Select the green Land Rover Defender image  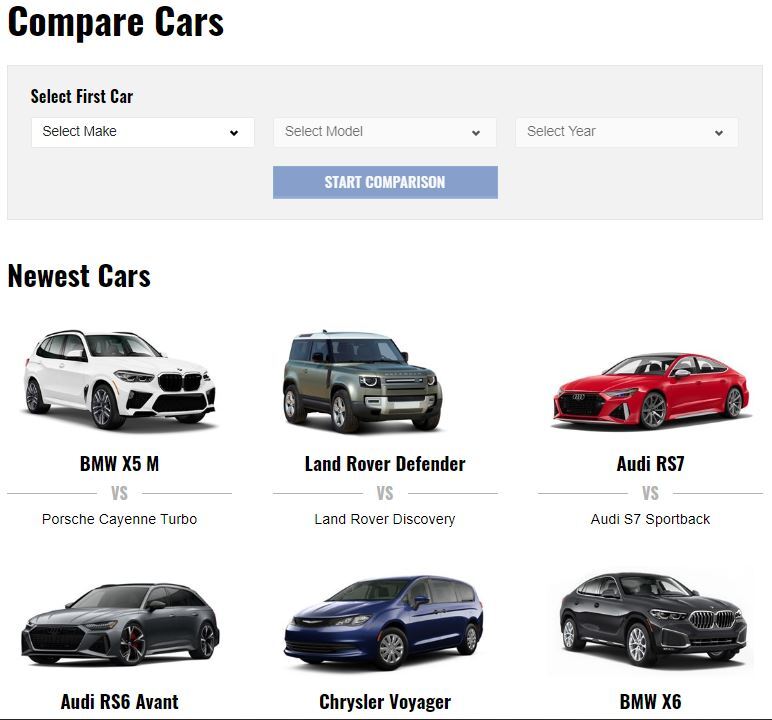click(x=363, y=381)
